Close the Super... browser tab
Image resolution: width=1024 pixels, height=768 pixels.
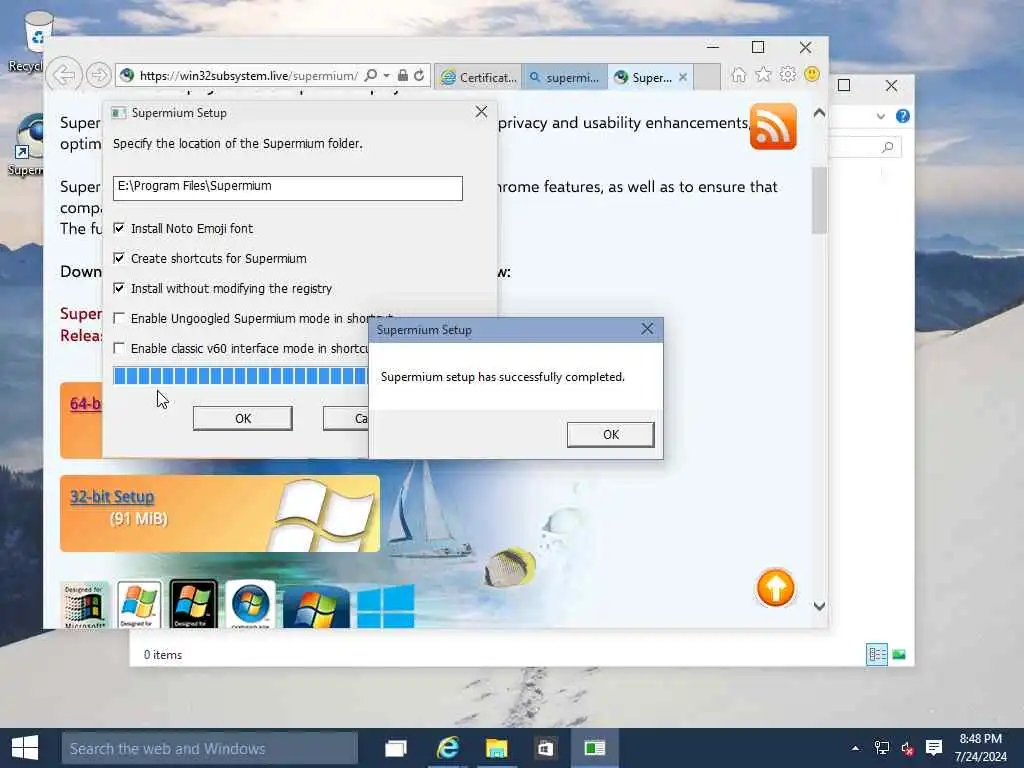coord(683,77)
